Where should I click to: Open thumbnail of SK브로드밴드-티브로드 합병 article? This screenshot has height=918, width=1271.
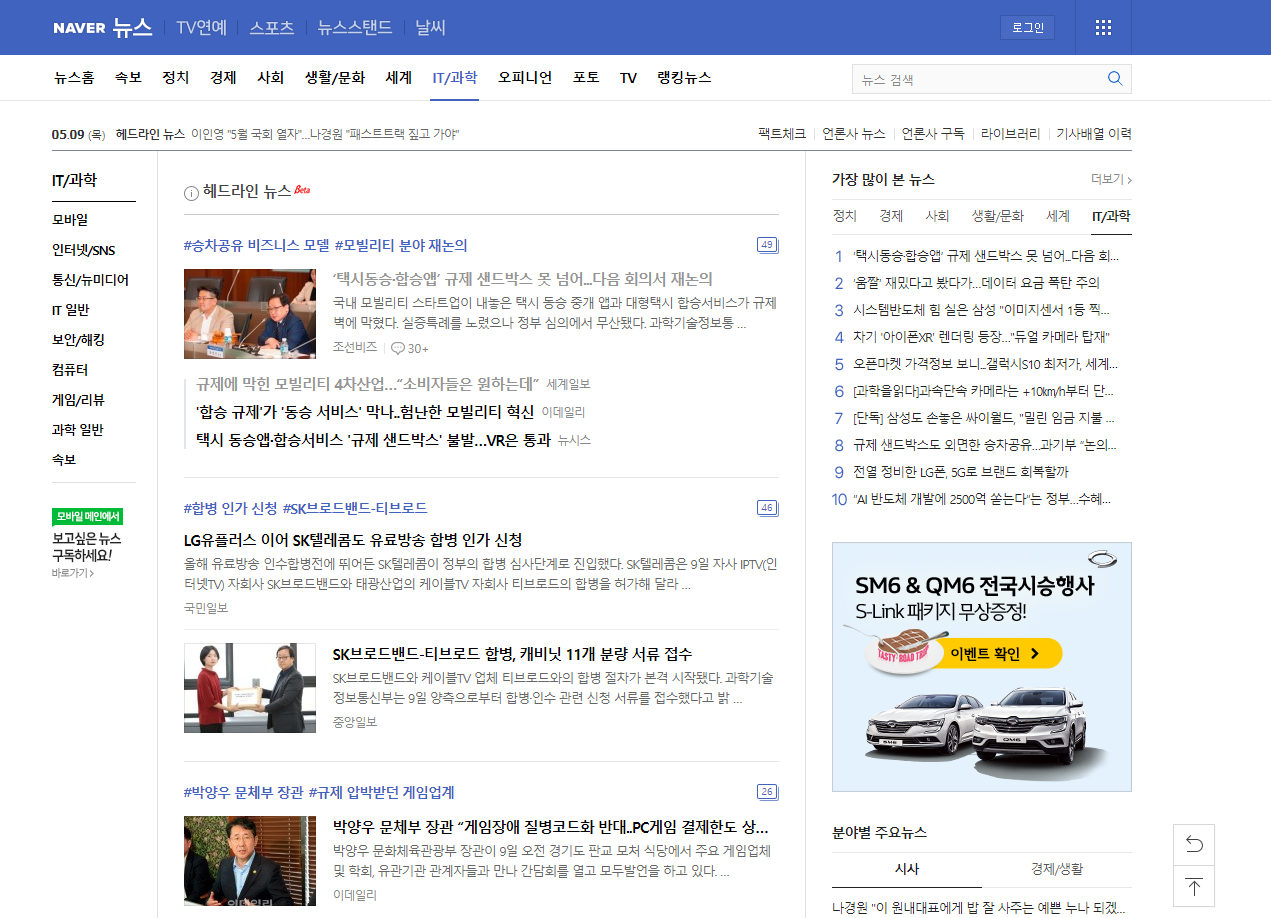click(250, 688)
